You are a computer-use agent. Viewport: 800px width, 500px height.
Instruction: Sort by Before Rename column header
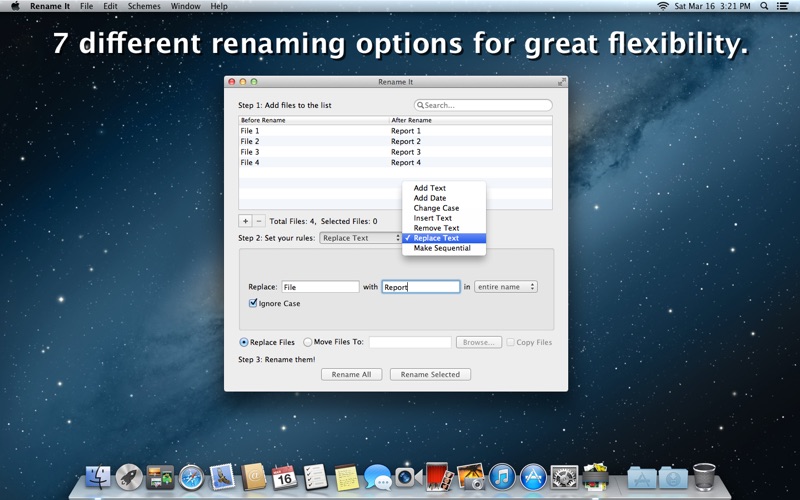coord(314,120)
